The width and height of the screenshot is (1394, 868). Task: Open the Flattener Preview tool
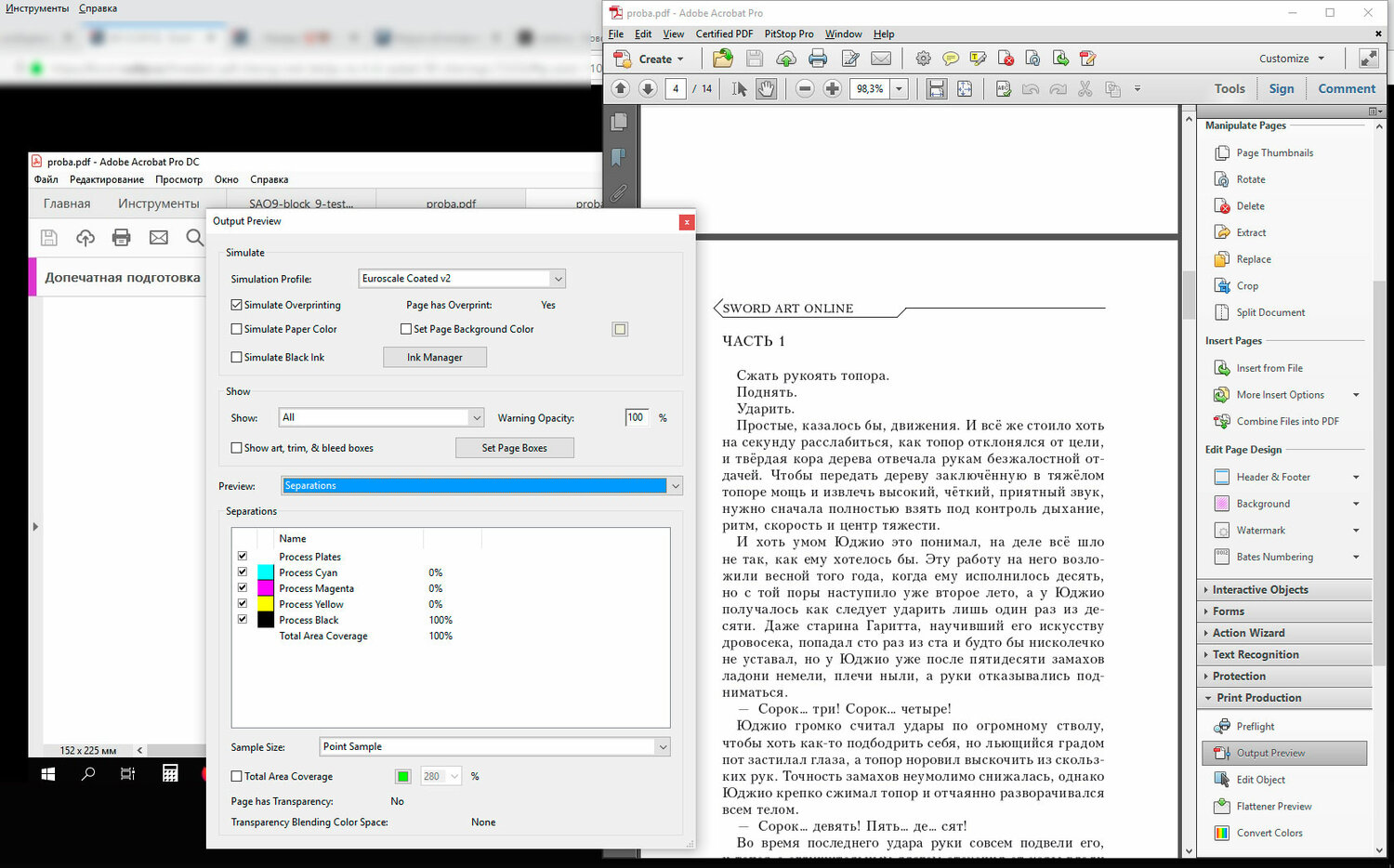click(1273, 807)
